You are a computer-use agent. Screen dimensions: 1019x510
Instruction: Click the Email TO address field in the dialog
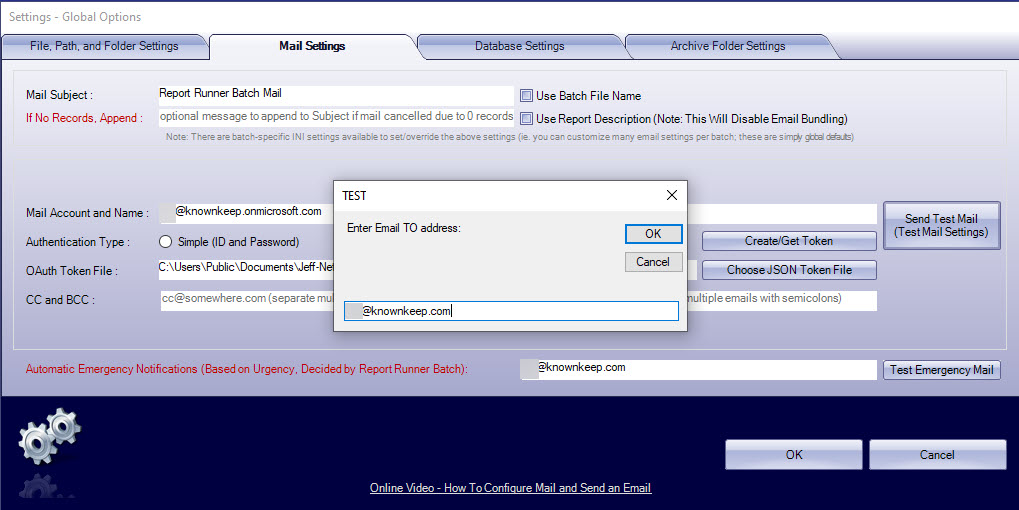[x=510, y=311]
